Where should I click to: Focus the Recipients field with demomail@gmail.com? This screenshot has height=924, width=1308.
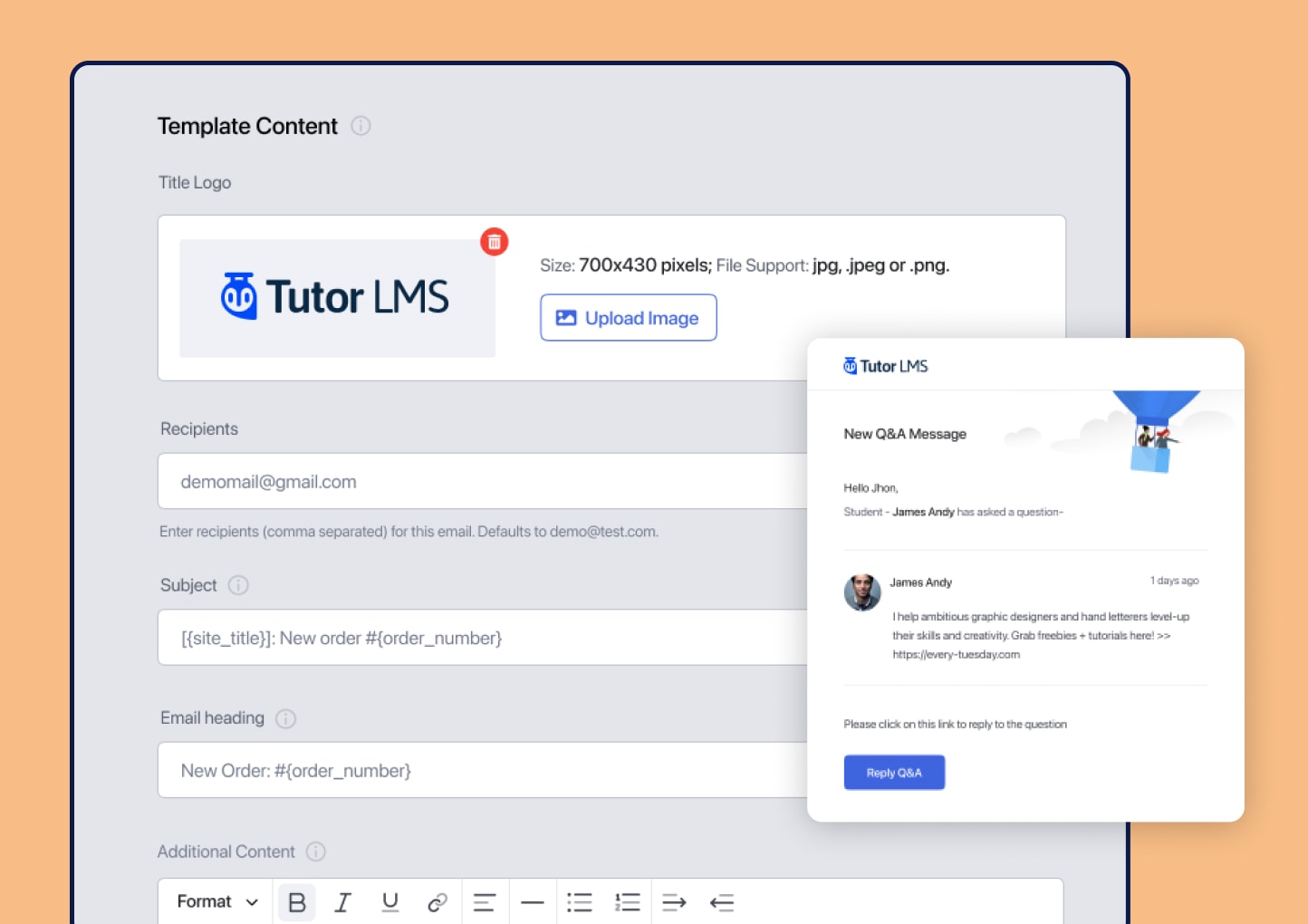click(x=483, y=481)
